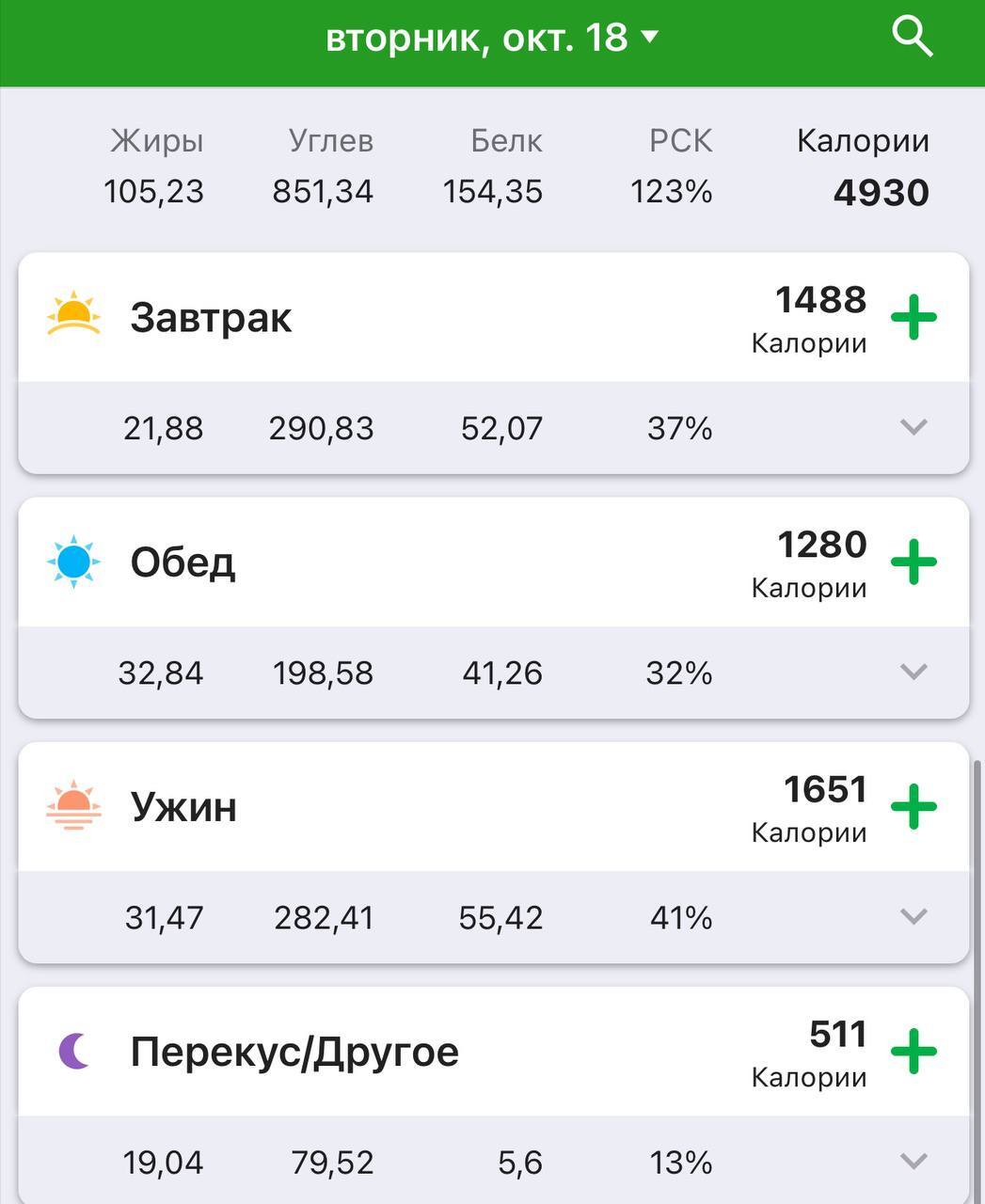985x1204 pixels.
Task: Tap the blue sun Обед icon
Action: pyautogui.click(x=73, y=562)
